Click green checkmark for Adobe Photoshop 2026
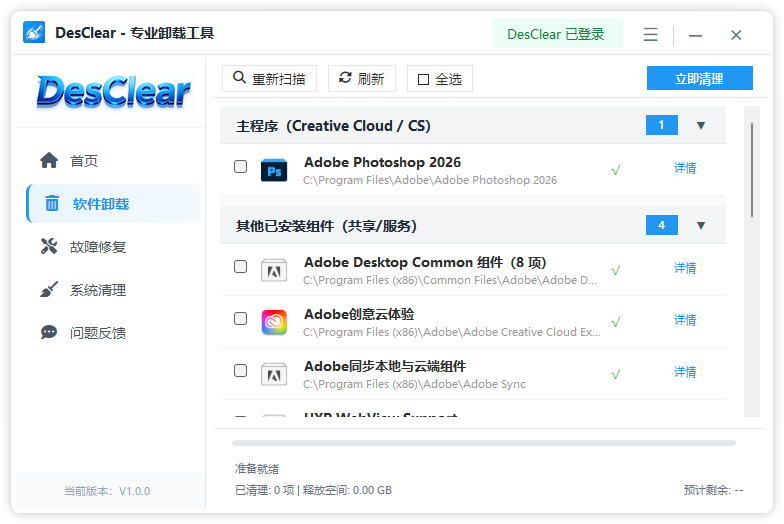Viewport: 784px width, 524px height. coord(616,170)
